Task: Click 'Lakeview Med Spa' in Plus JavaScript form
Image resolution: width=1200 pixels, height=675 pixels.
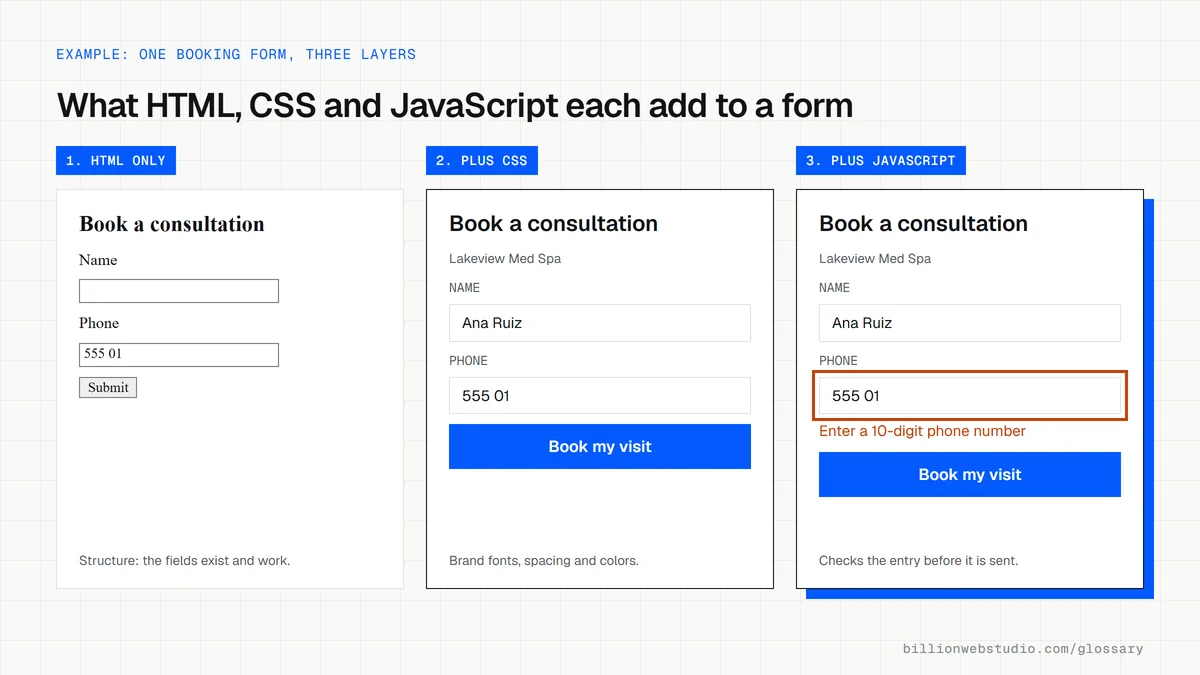Action: click(x=875, y=259)
